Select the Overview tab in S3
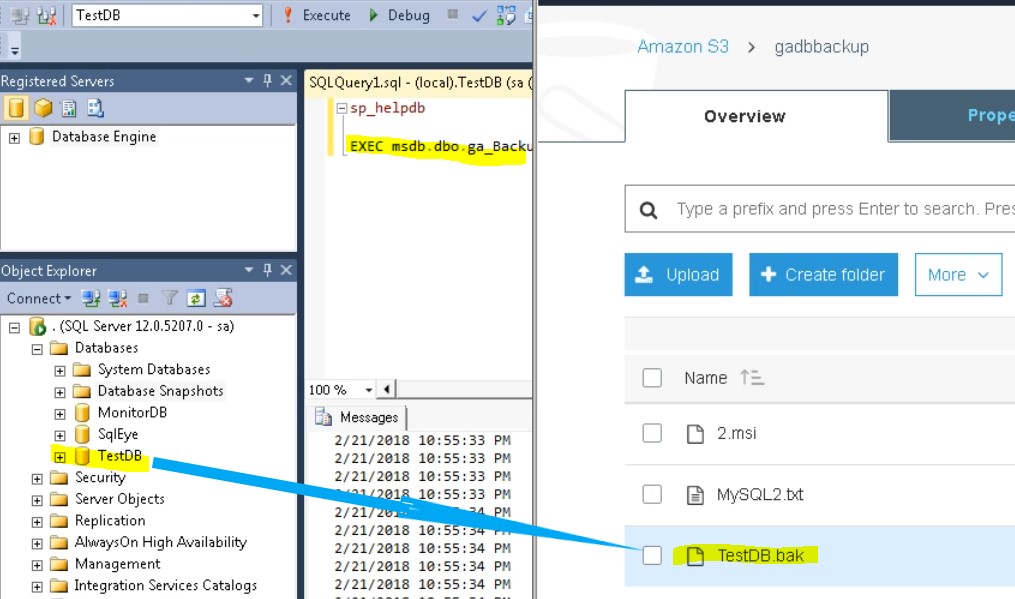The width and height of the screenshot is (1015, 599). 756,116
